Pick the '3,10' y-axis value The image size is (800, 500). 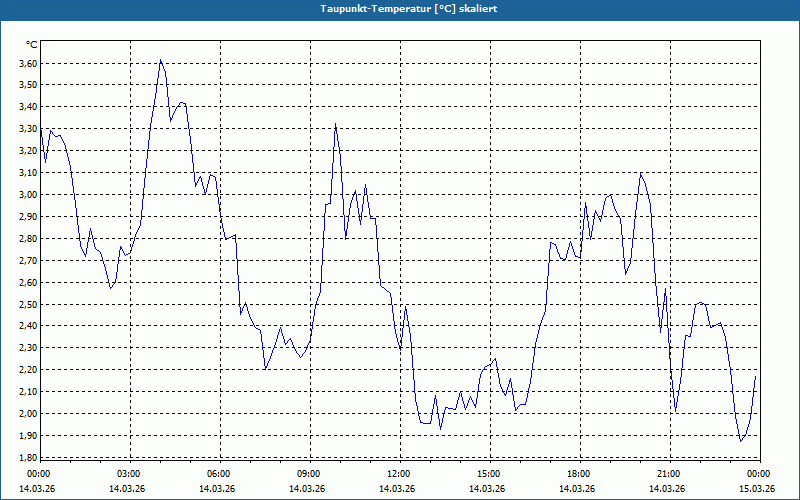click(28, 172)
